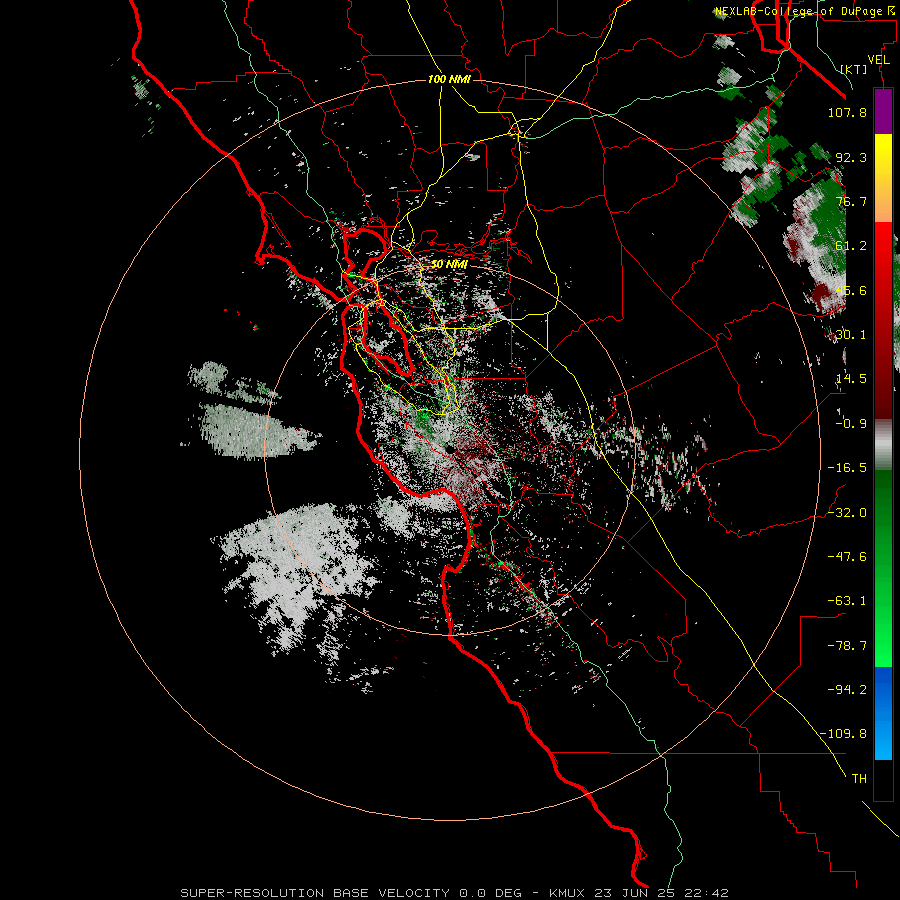Click the purple segment of the velocity color bar
This screenshot has width=900, height=900.
click(x=883, y=111)
